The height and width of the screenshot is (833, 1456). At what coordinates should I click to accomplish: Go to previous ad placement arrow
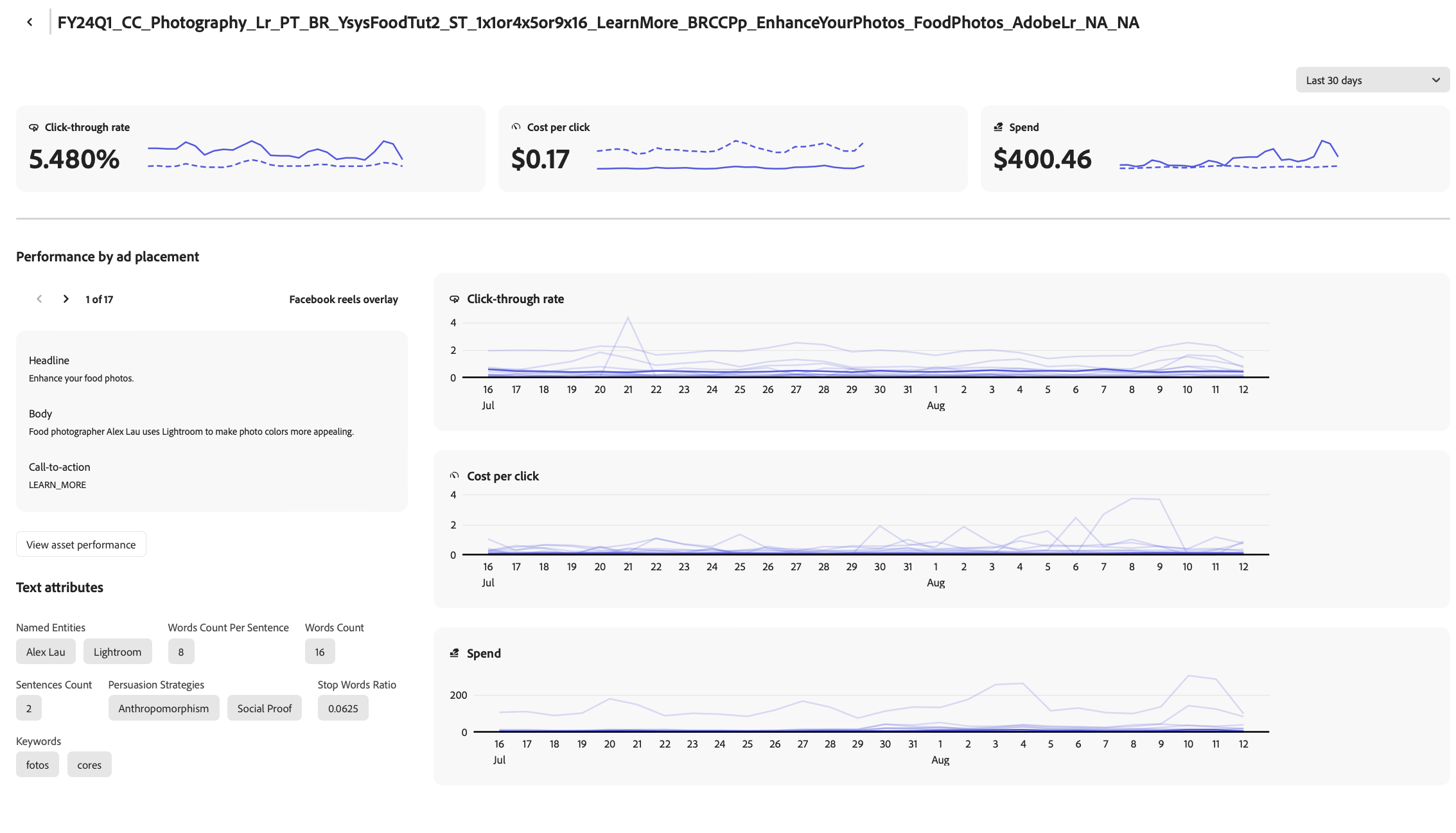[x=39, y=299]
